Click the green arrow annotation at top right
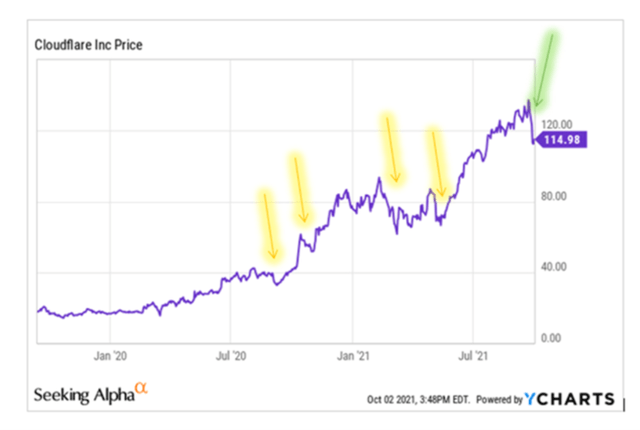The width and height of the screenshot is (640, 430). pyautogui.click(x=544, y=69)
